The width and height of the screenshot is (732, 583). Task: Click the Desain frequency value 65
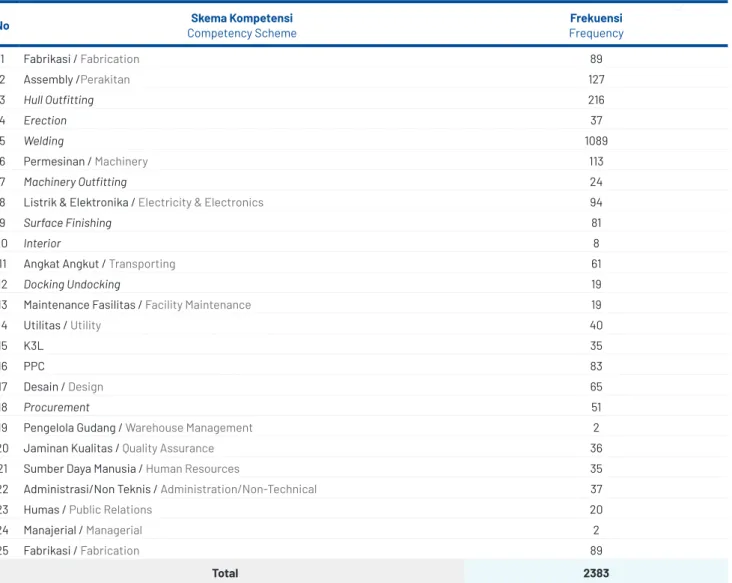[x=596, y=387]
